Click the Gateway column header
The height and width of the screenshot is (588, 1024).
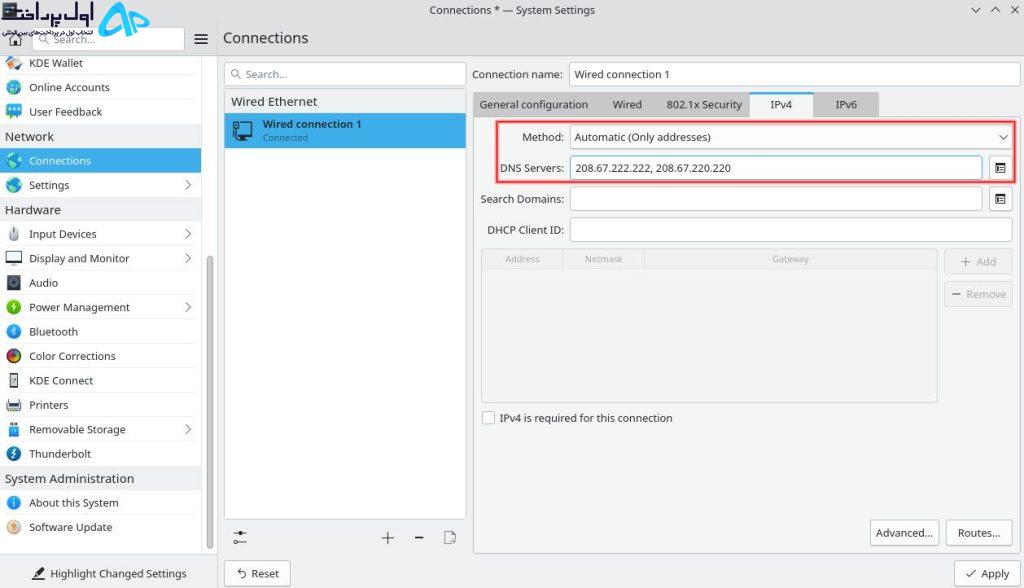790,259
